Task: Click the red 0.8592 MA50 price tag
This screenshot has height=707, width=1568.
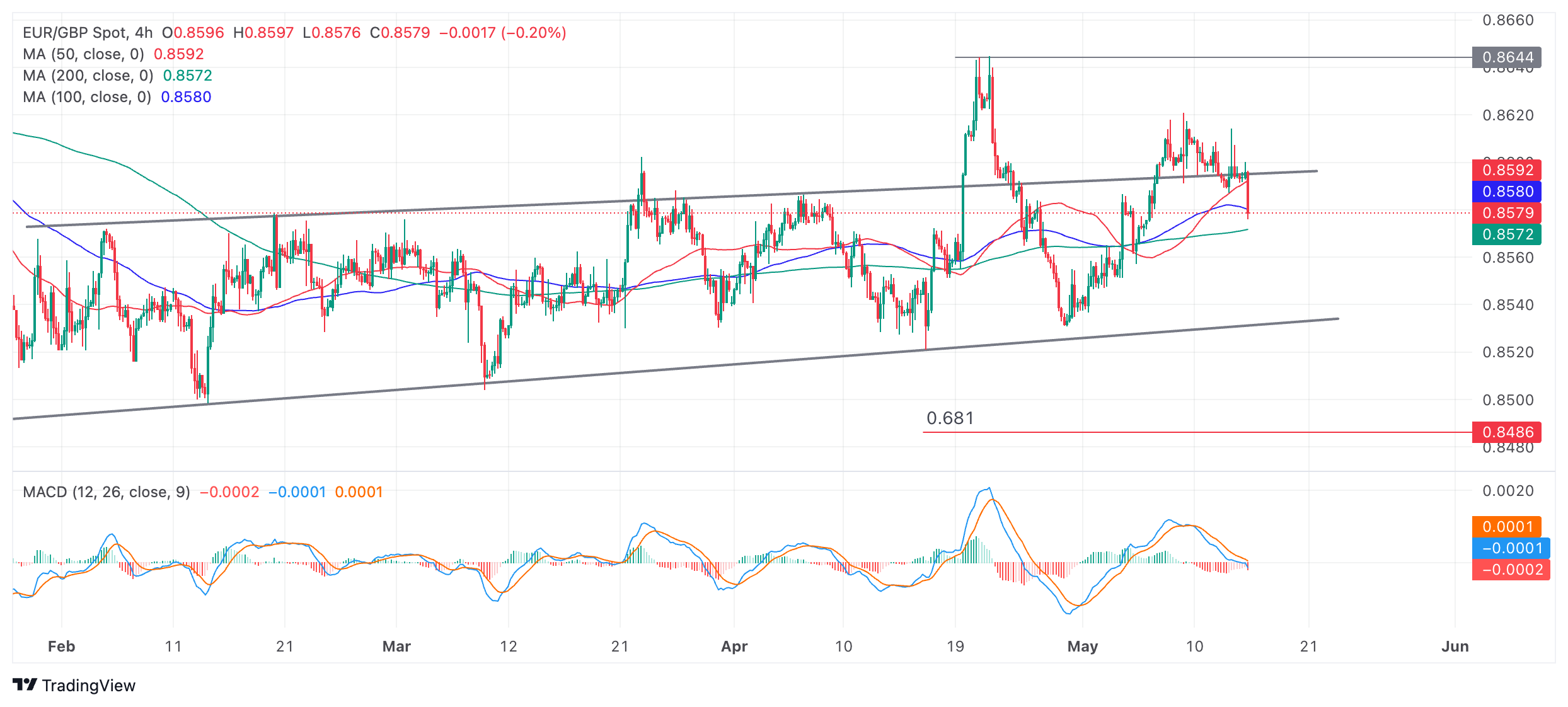Action: click(1507, 170)
